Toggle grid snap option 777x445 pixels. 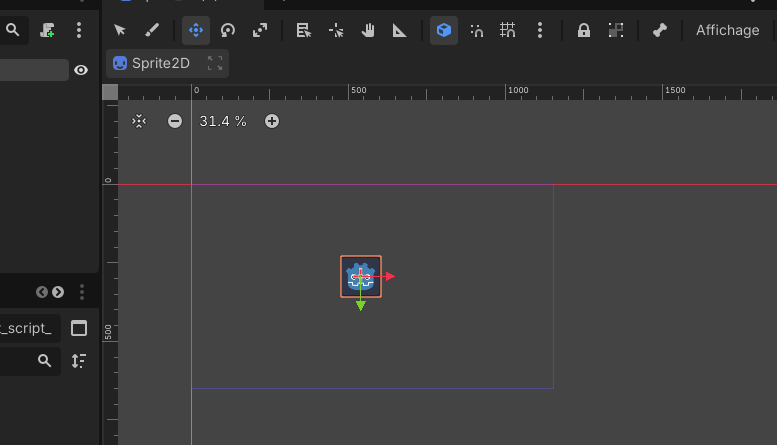[507, 30]
